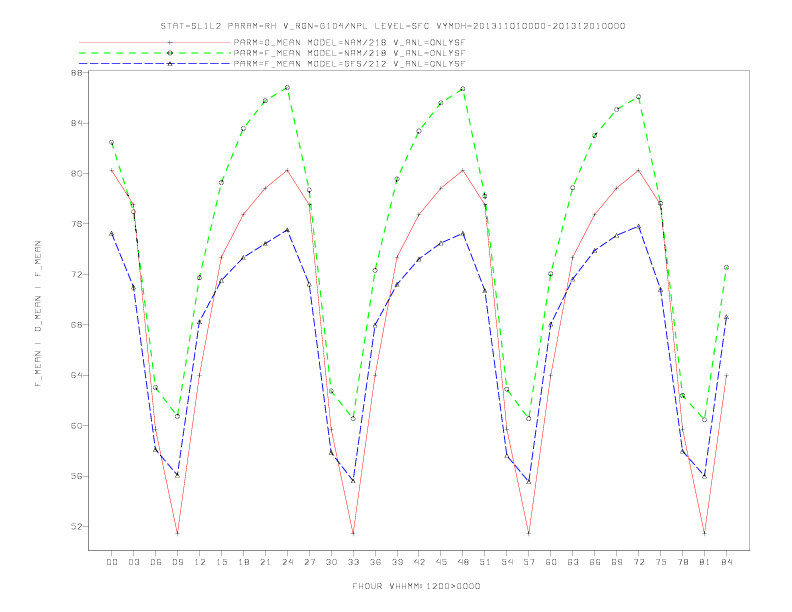Click x-axis forecast hour label 63

click(573, 562)
